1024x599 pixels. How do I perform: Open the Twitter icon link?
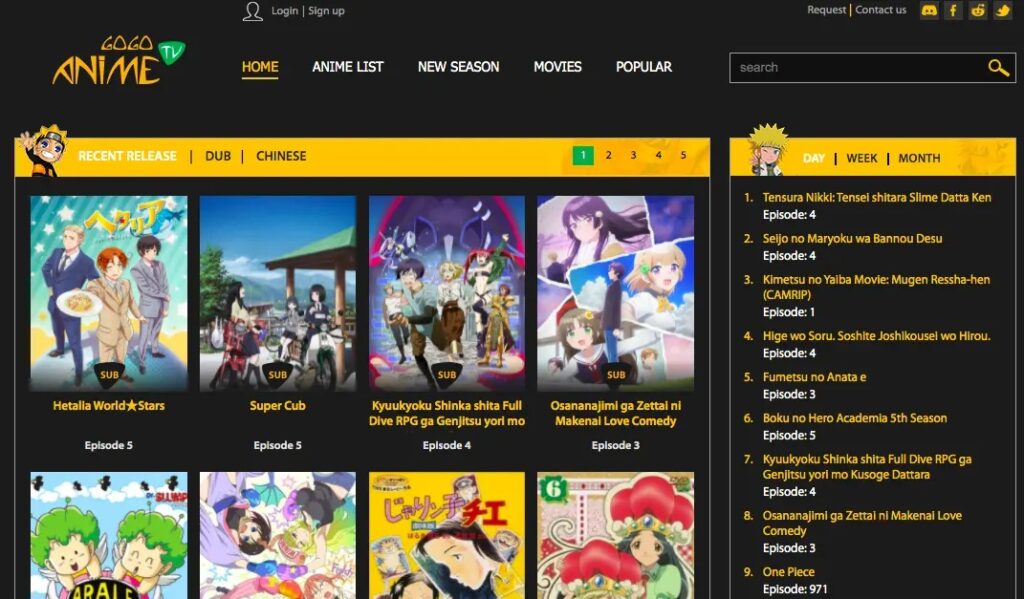(1002, 10)
